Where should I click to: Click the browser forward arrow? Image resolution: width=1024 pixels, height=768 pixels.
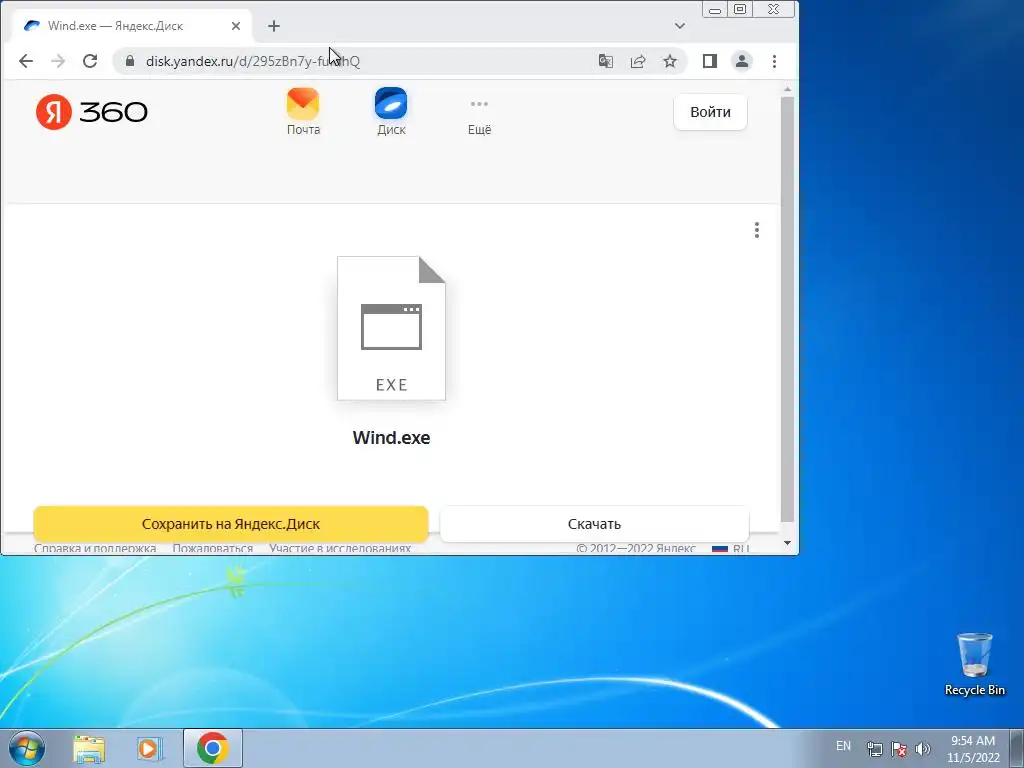pos(58,61)
